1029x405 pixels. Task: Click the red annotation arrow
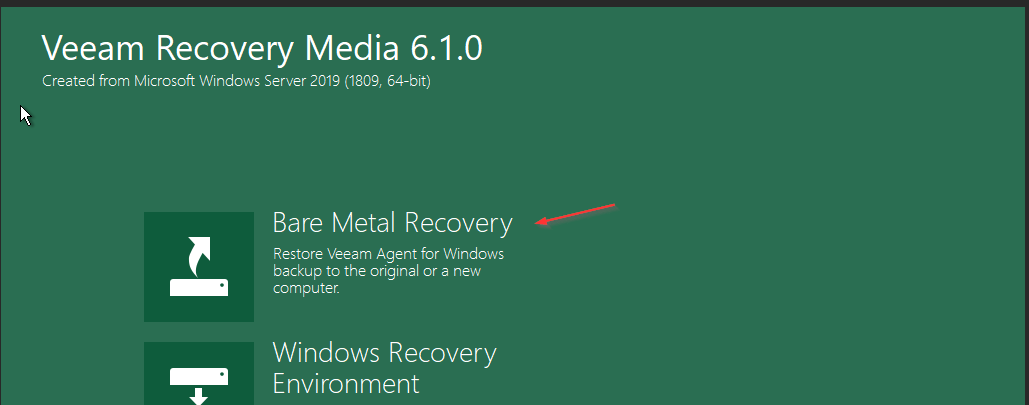576,214
